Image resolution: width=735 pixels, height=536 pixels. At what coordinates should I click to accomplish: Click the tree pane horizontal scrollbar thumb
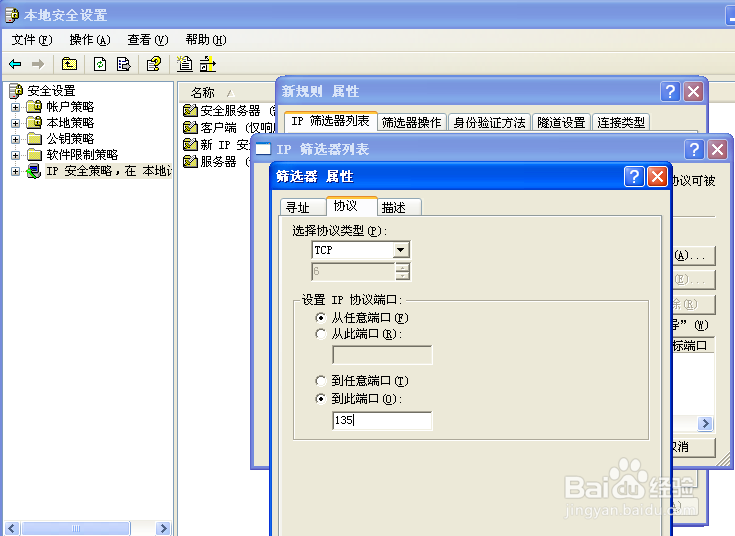(75, 528)
